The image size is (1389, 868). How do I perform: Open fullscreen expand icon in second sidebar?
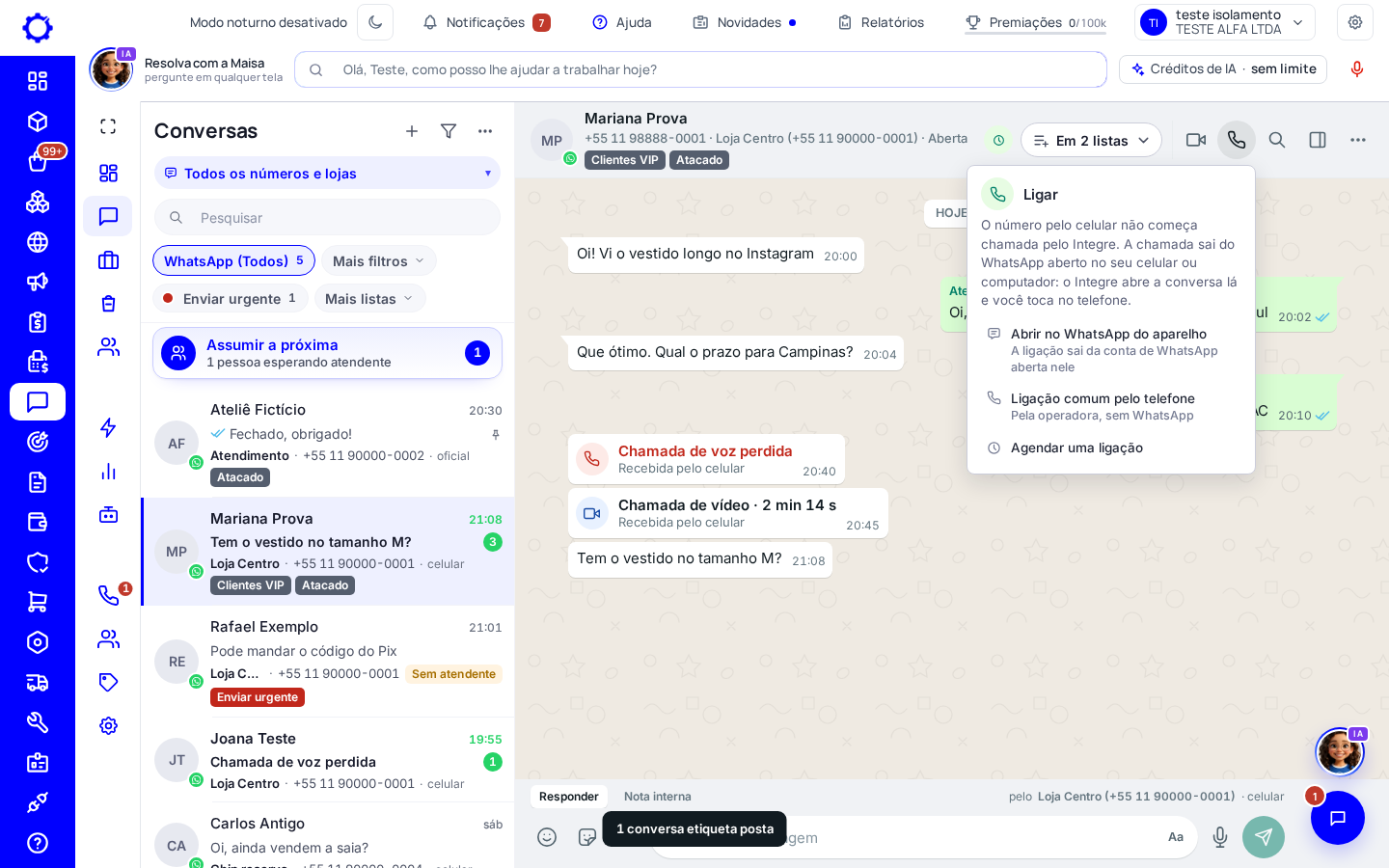pos(108,126)
